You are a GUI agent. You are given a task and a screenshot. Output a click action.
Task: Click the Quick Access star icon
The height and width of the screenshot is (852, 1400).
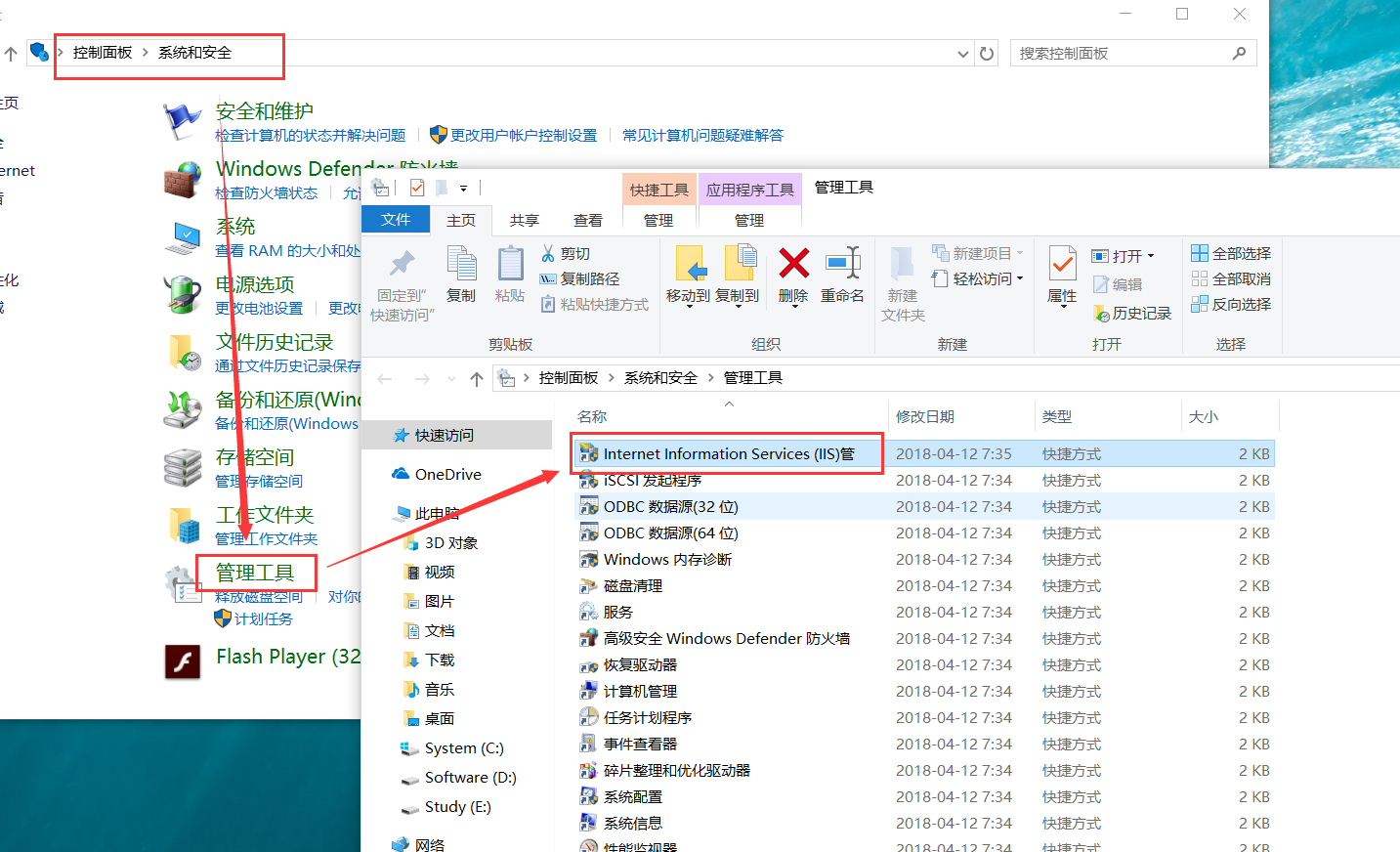(x=401, y=435)
